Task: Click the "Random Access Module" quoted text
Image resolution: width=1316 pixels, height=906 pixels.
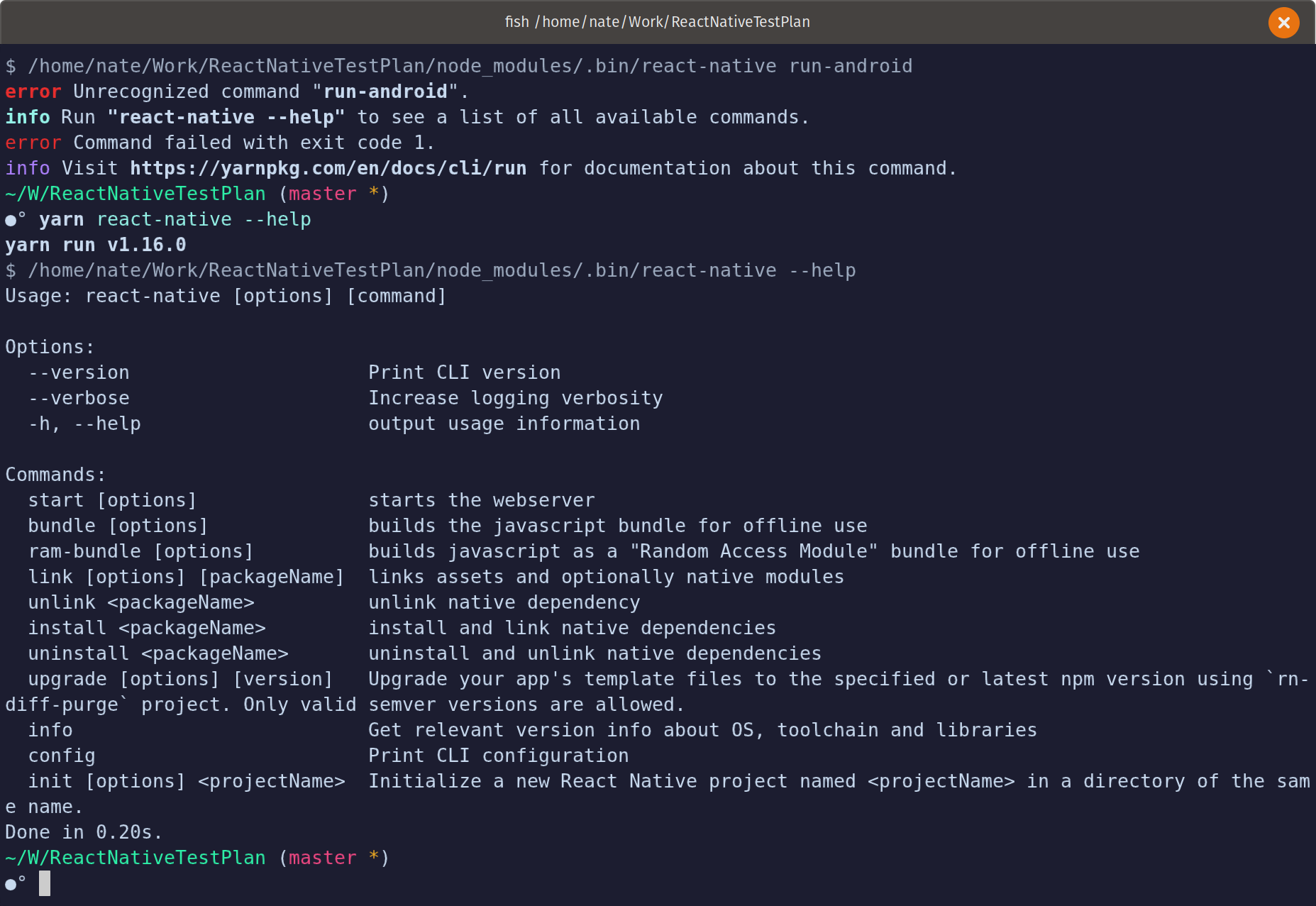Action: (x=754, y=551)
